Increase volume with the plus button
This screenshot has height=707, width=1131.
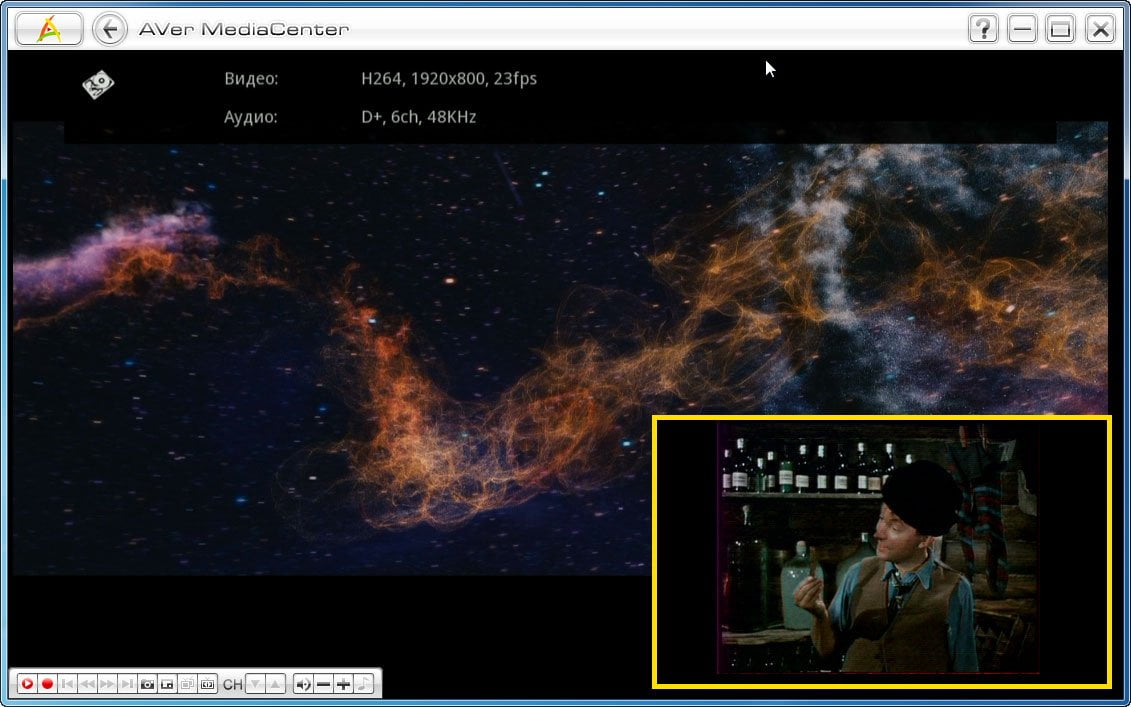[x=343, y=683]
